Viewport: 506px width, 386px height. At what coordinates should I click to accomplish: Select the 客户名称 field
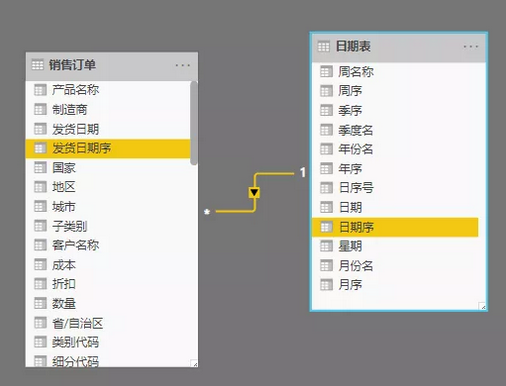108,245
